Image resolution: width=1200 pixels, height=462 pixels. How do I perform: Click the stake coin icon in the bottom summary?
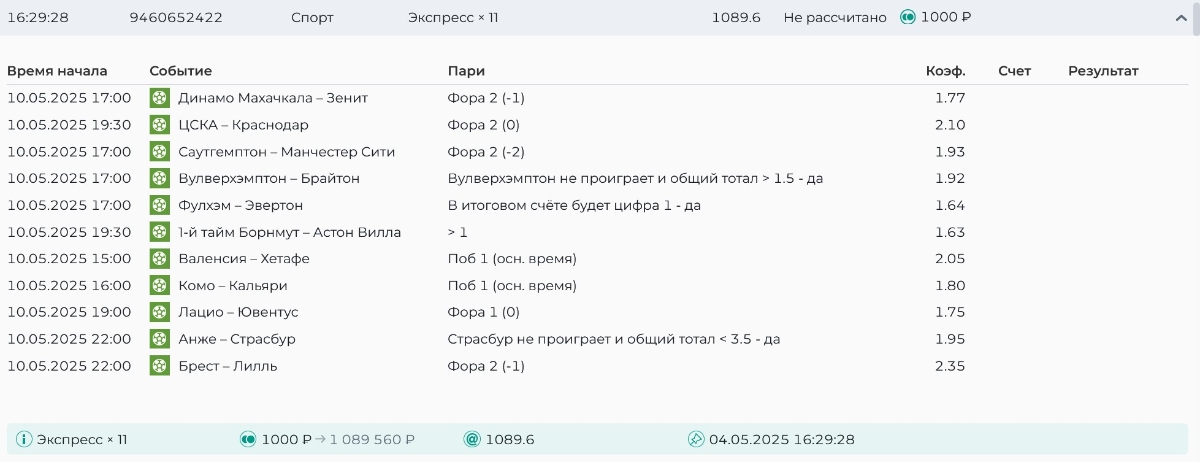point(248,440)
